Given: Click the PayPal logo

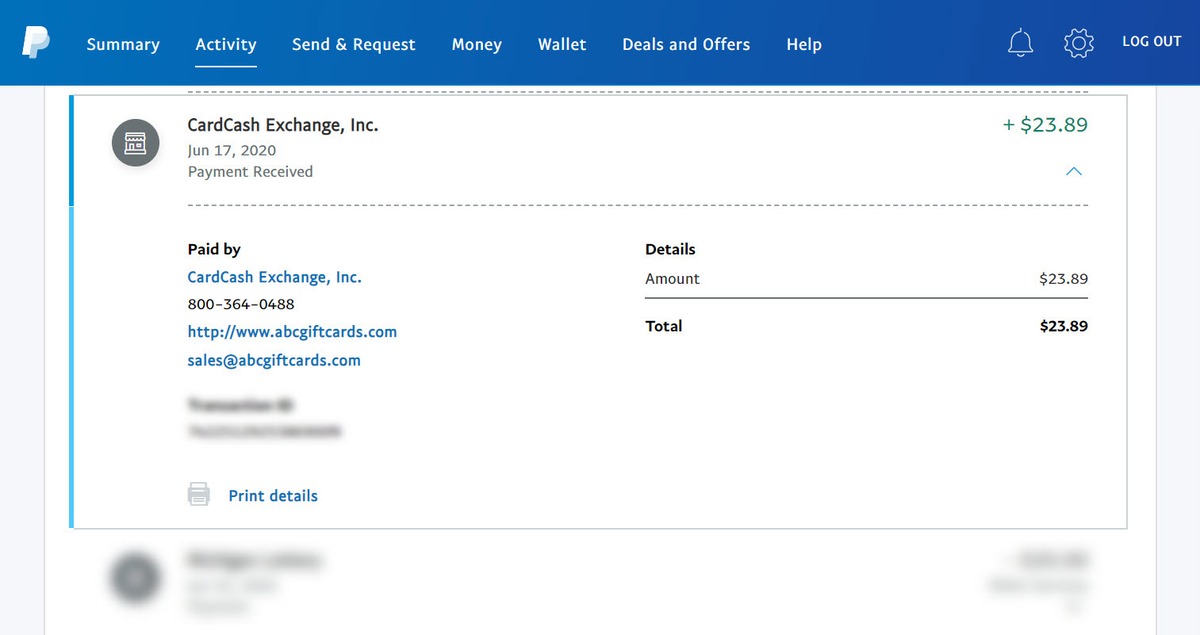Looking at the screenshot, I should click(x=36, y=43).
